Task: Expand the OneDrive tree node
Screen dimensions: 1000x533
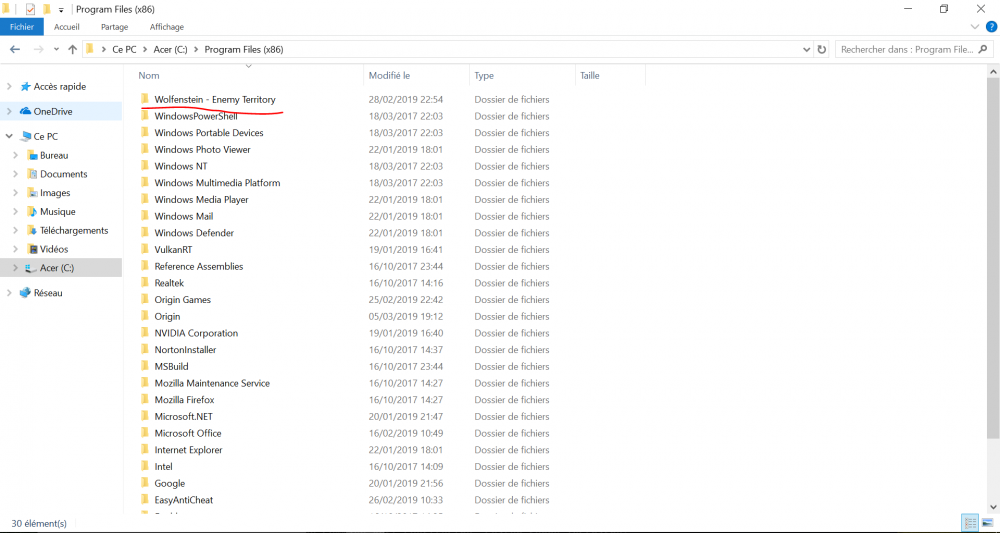Action: [9, 111]
